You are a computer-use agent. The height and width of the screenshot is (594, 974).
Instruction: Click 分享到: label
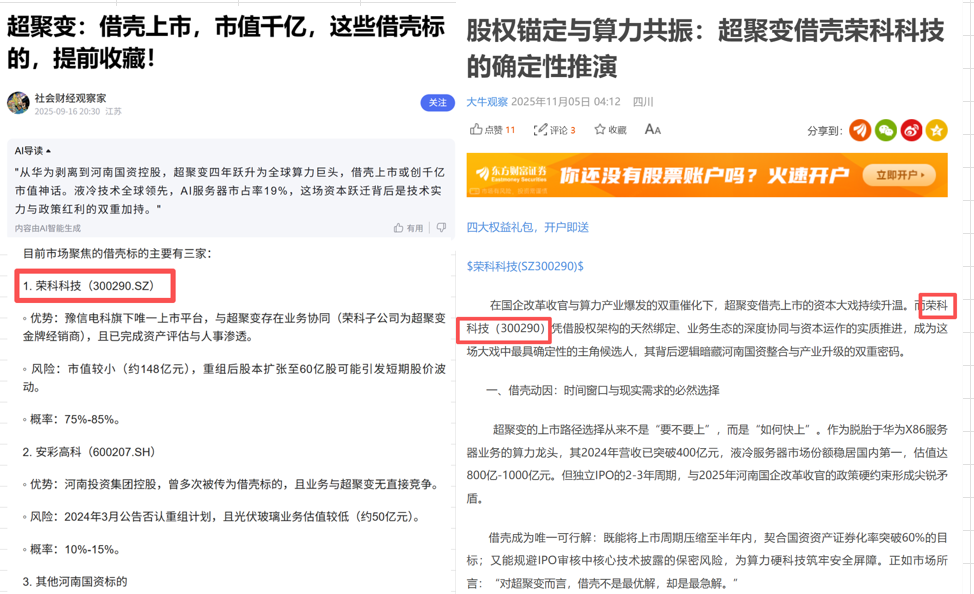click(x=824, y=130)
